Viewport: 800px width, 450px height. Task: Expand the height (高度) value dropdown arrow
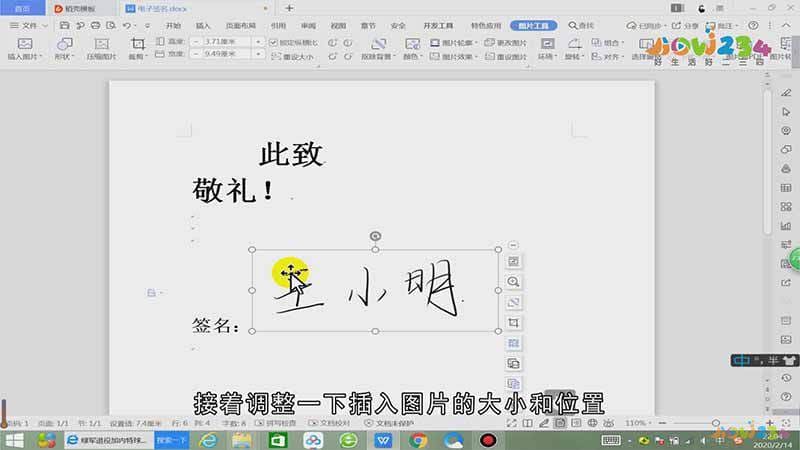pyautogui.click(x=258, y=41)
